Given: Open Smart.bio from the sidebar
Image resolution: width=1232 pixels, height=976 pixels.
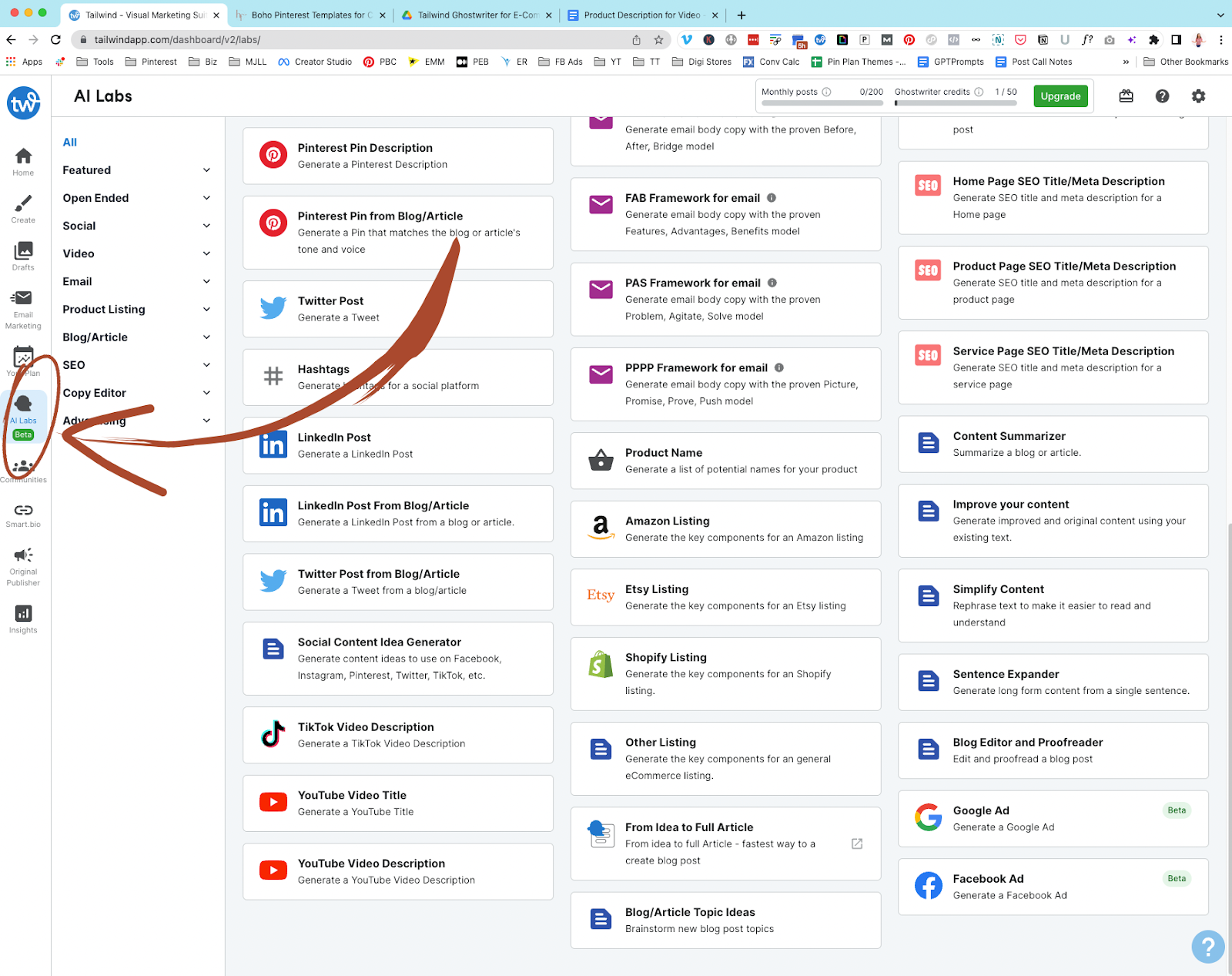Looking at the screenshot, I should coord(23,515).
